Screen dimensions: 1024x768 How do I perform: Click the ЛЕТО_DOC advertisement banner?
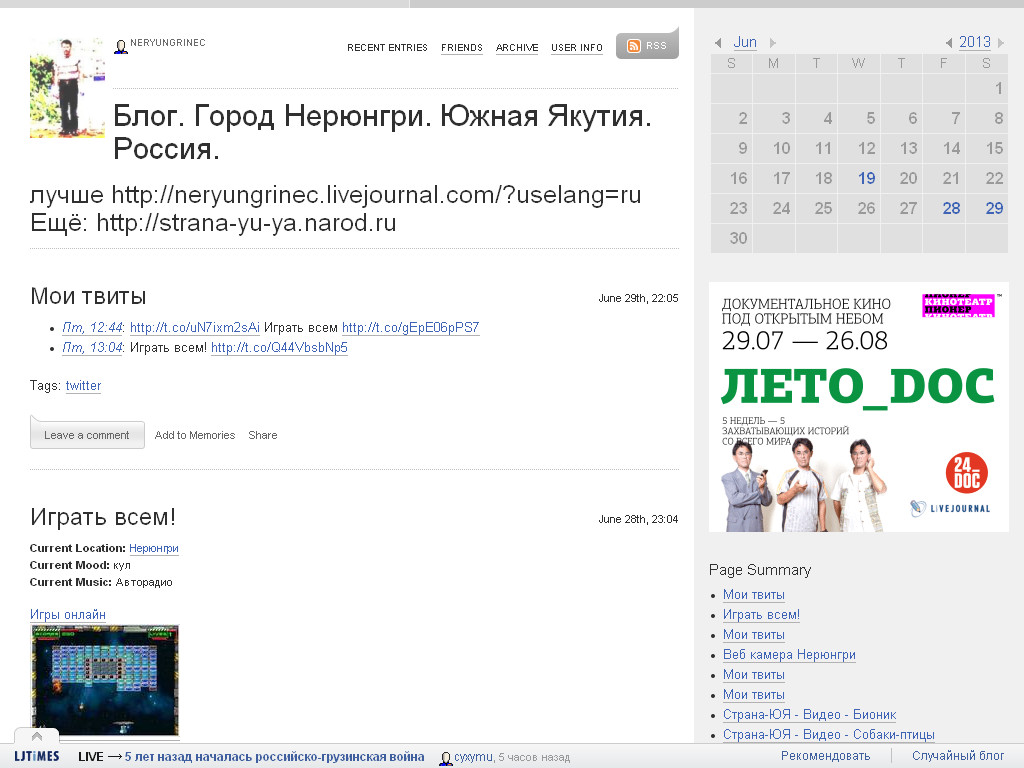point(858,407)
